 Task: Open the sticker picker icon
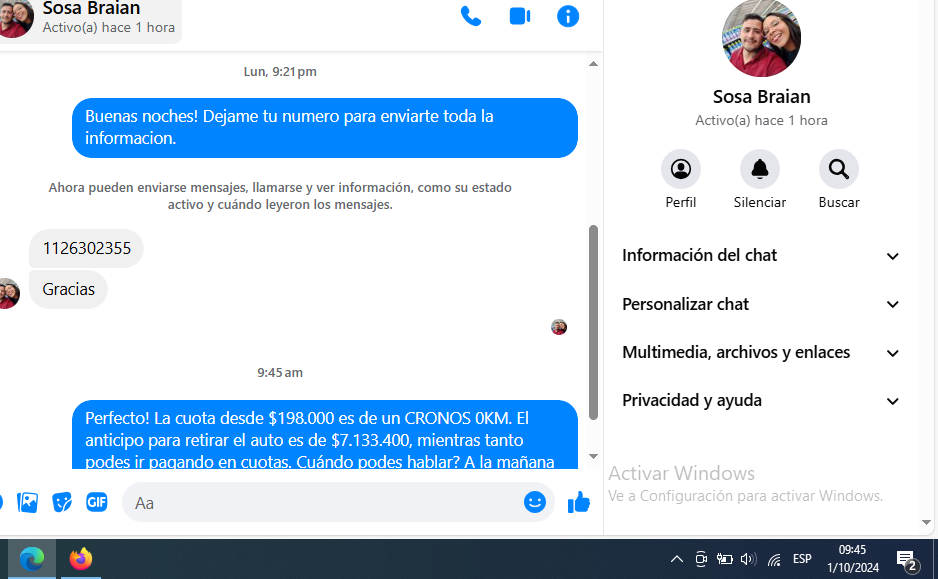(x=62, y=502)
